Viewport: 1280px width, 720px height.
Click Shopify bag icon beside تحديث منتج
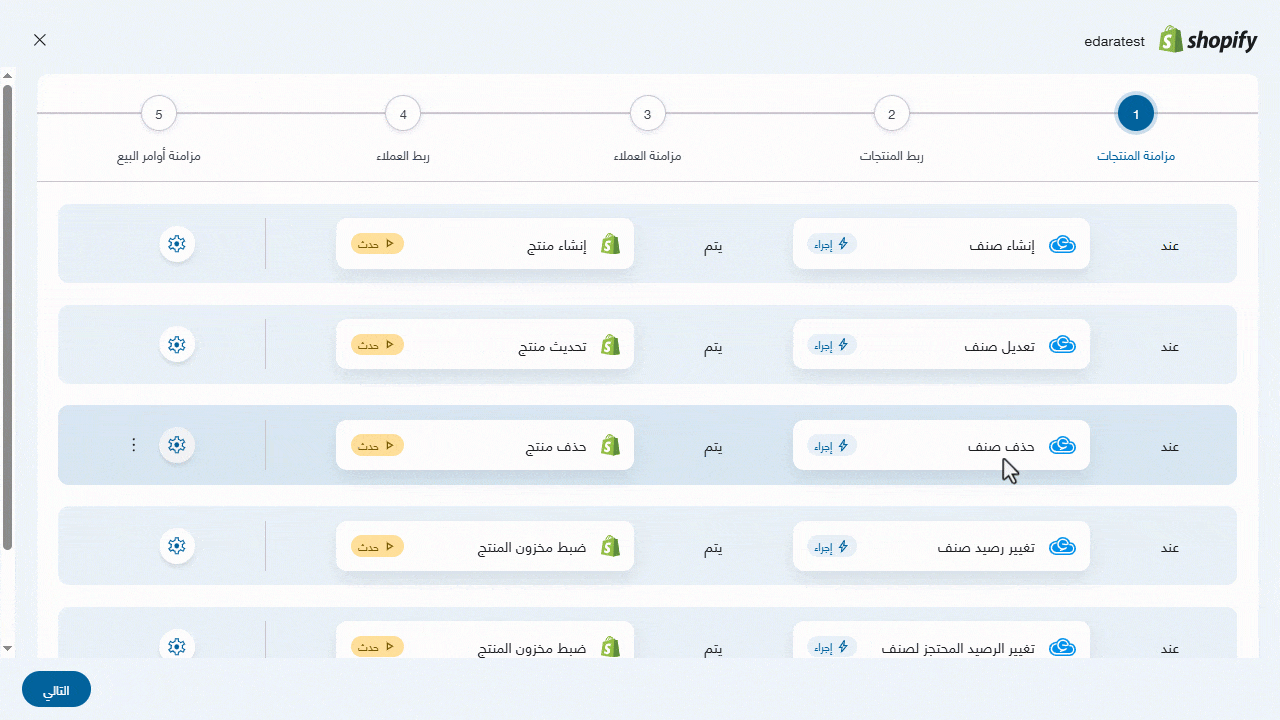tap(610, 345)
